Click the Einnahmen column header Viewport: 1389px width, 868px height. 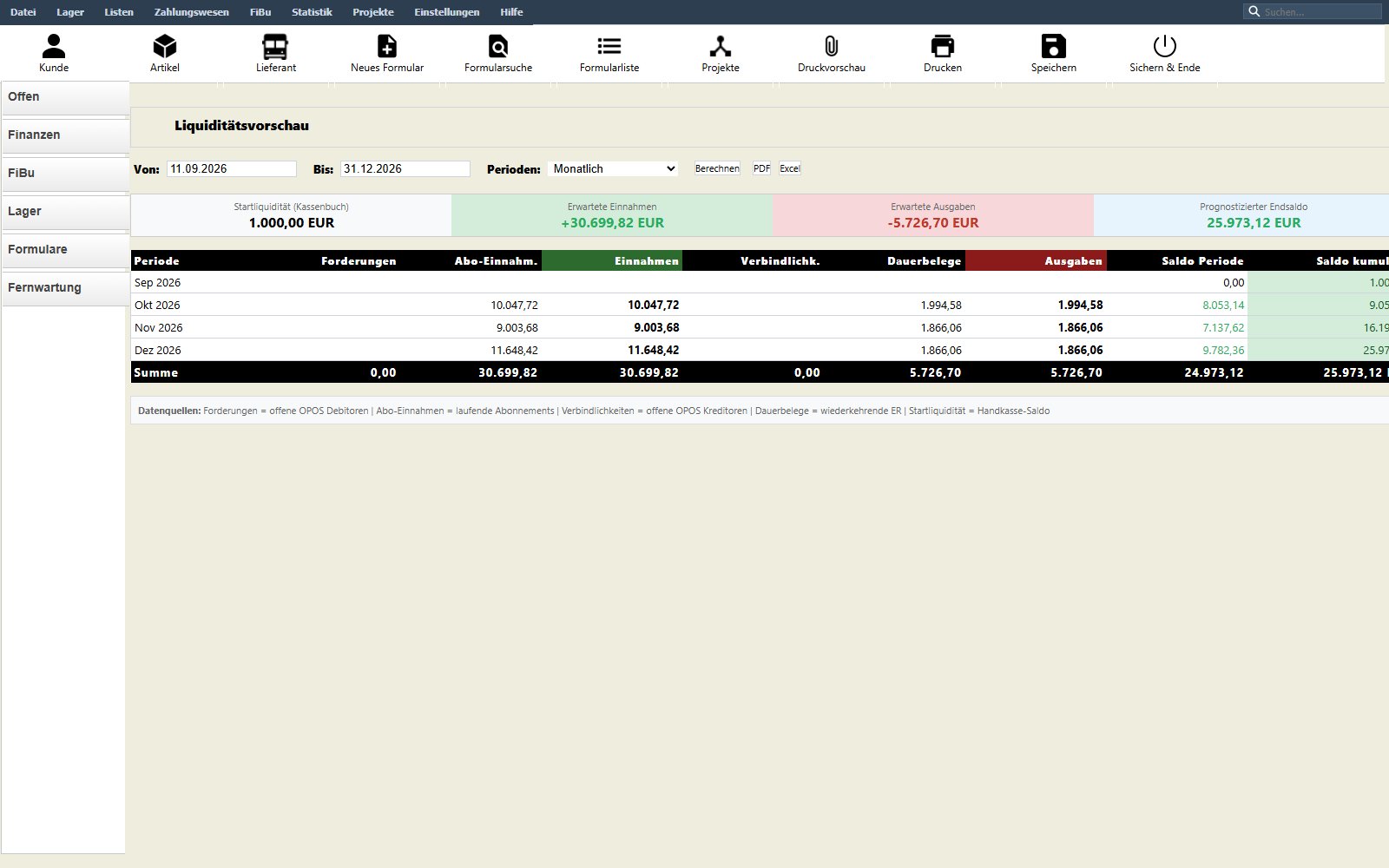(612, 260)
